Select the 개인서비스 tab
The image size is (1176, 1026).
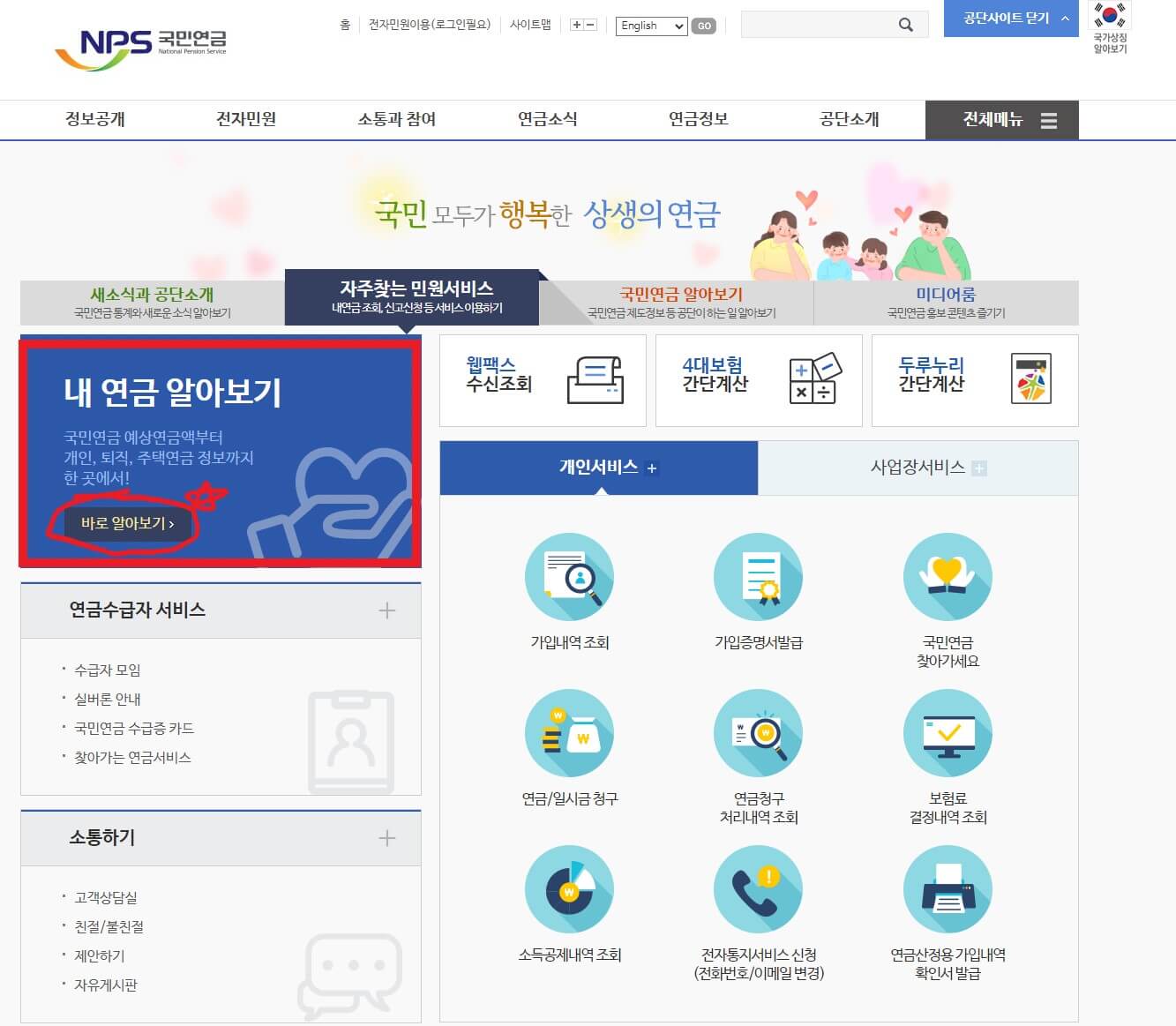click(599, 468)
